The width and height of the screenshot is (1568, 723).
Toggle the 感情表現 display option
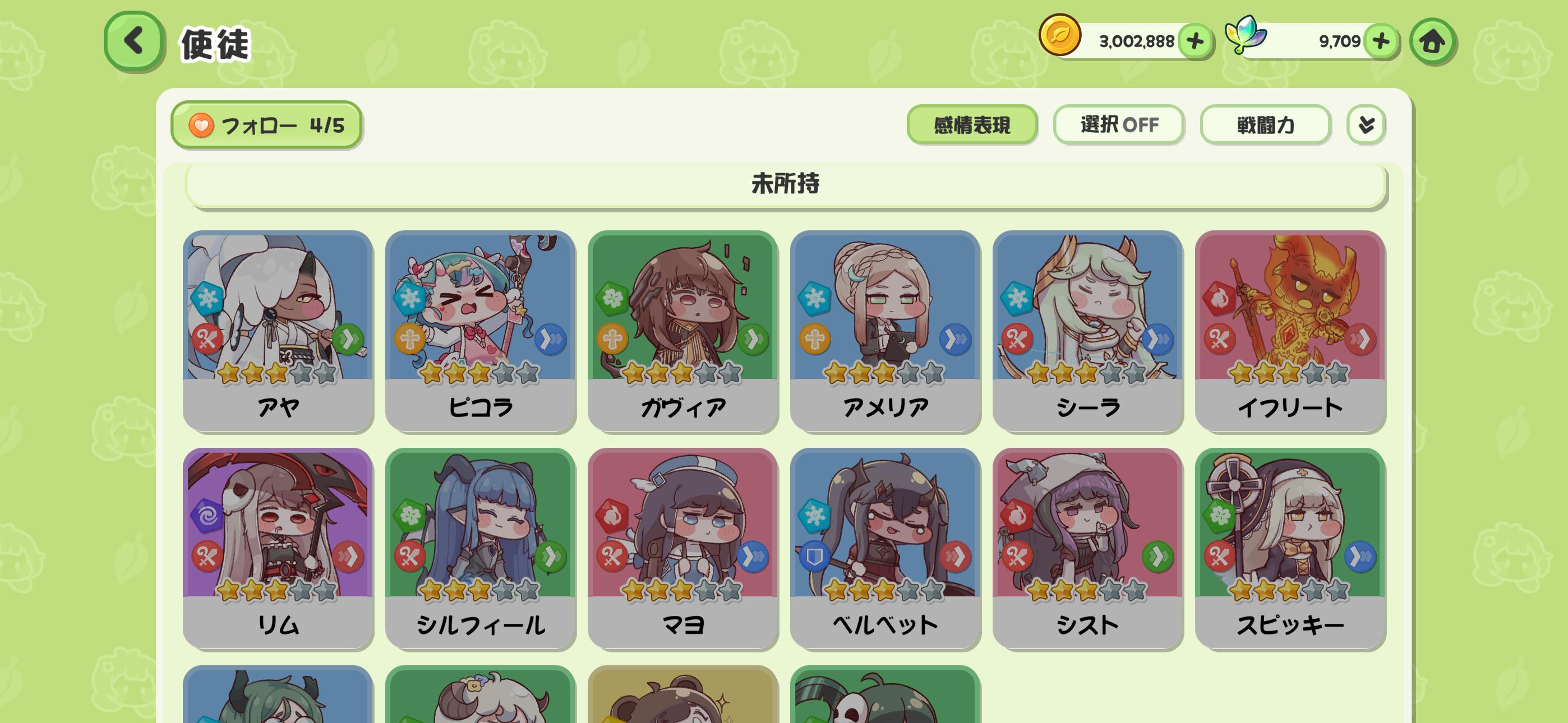coord(972,125)
